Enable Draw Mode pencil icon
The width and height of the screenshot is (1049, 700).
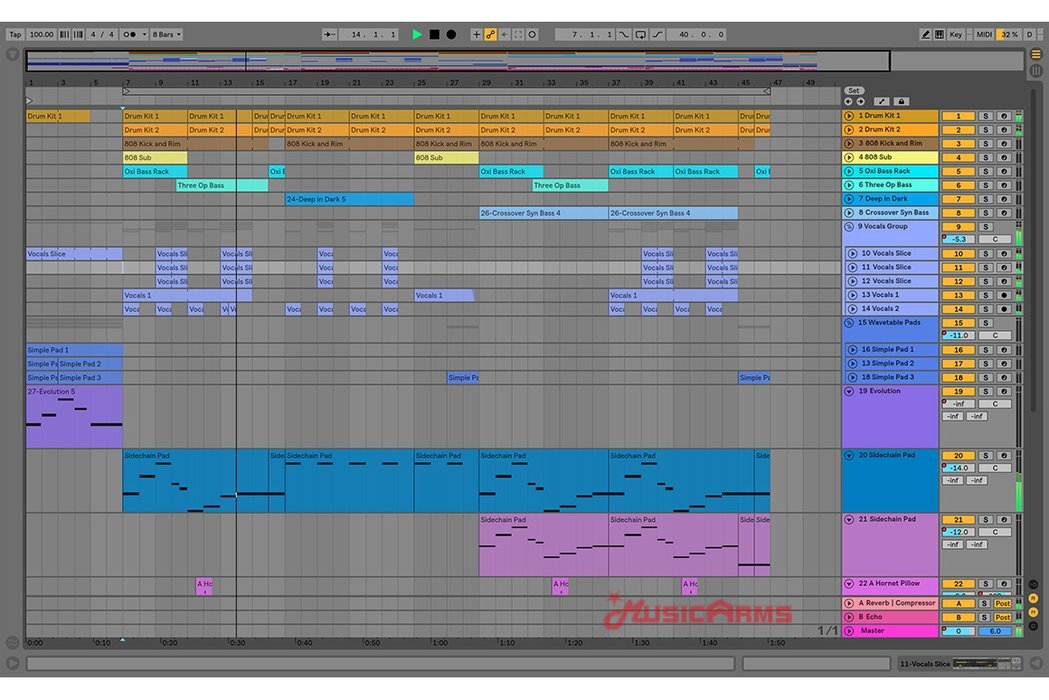pyautogui.click(x=925, y=34)
